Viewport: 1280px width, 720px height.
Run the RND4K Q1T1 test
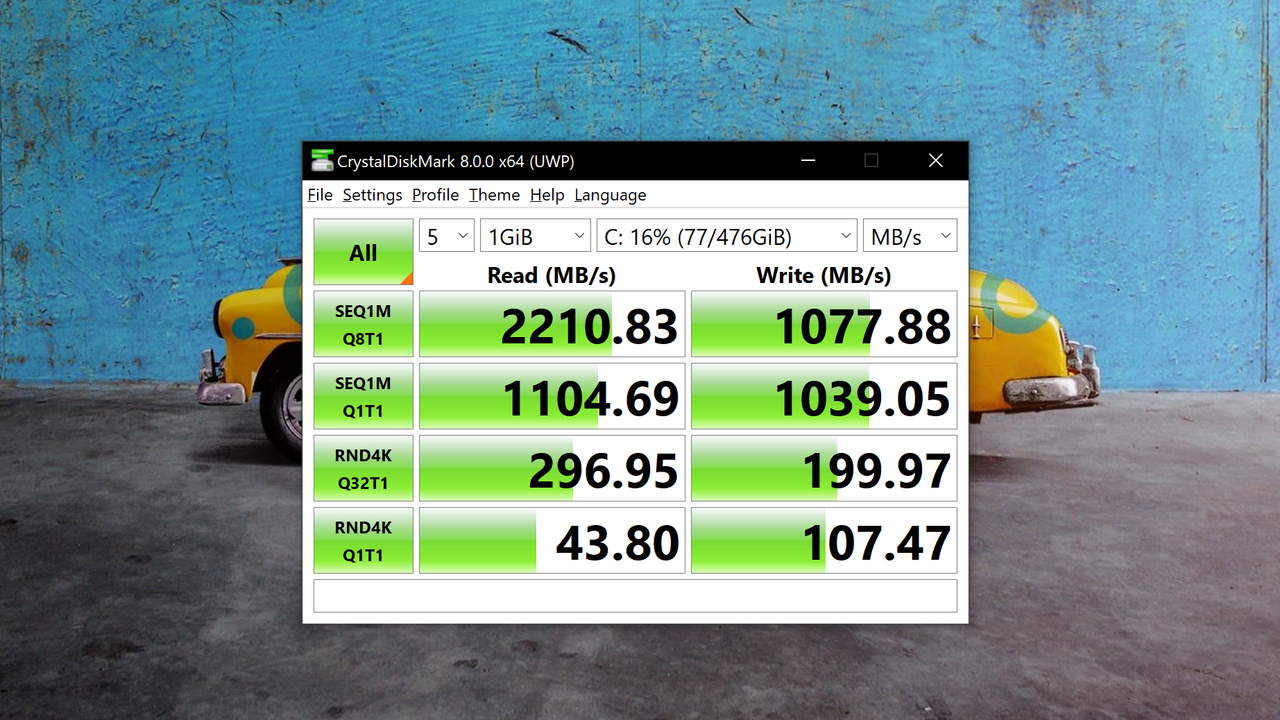pyautogui.click(x=363, y=540)
